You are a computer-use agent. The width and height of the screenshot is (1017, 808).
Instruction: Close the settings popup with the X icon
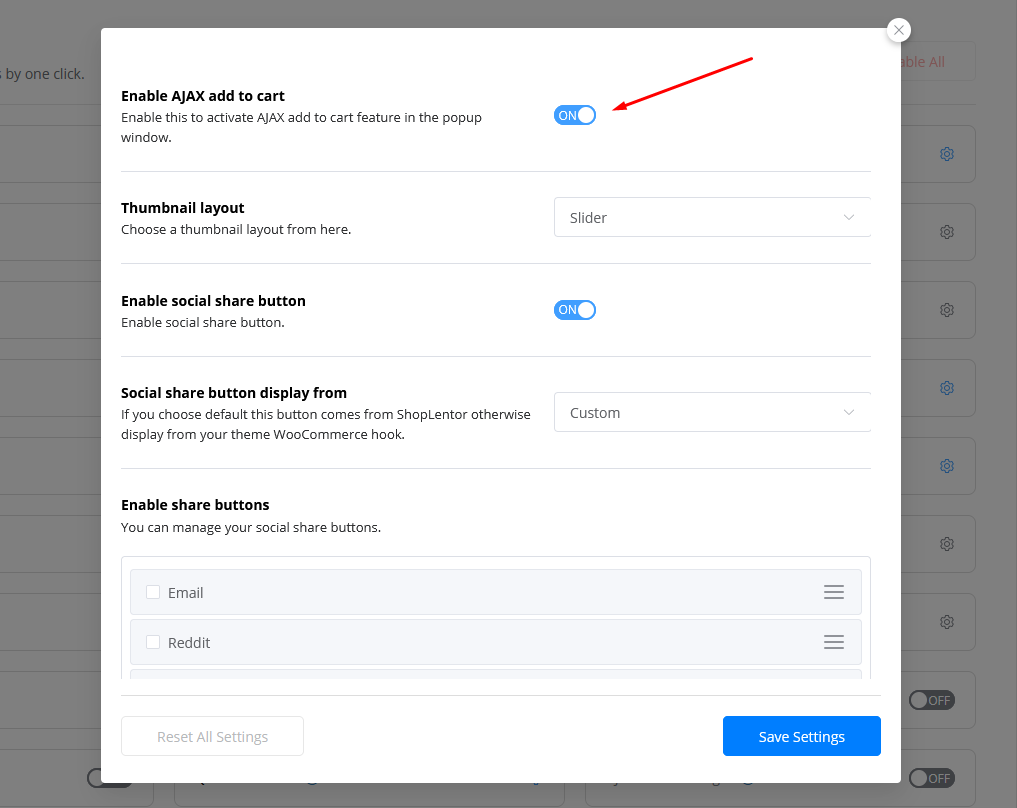click(x=899, y=30)
